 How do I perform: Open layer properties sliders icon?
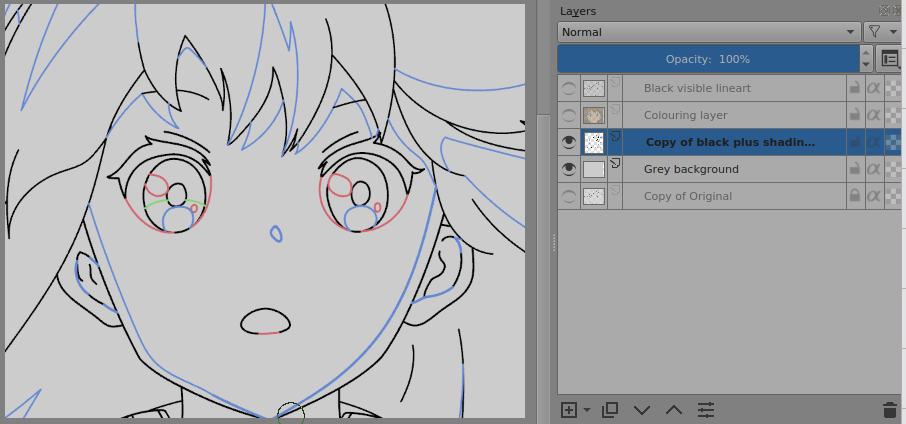tap(706, 410)
